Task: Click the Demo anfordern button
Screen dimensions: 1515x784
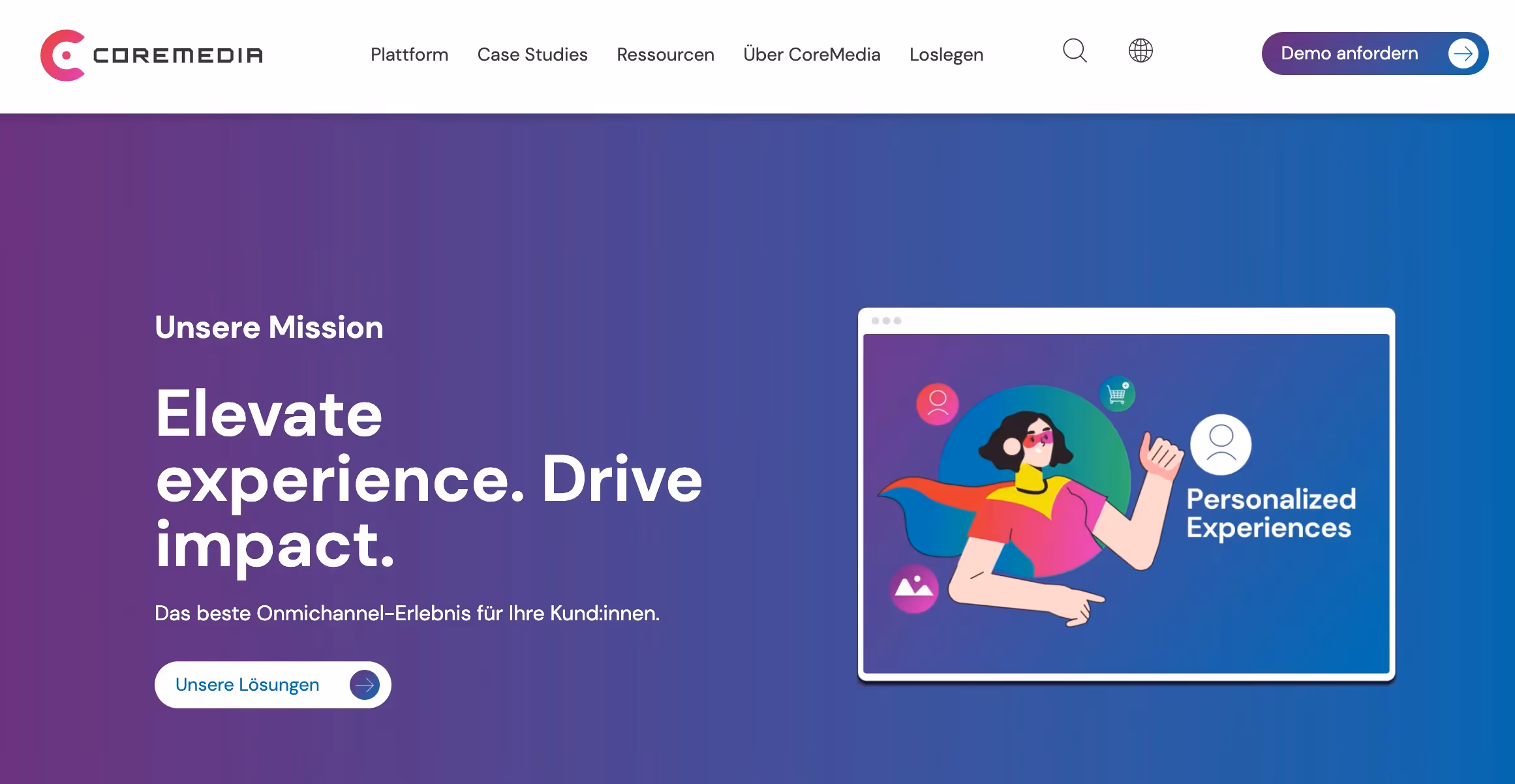Action: tap(1375, 53)
